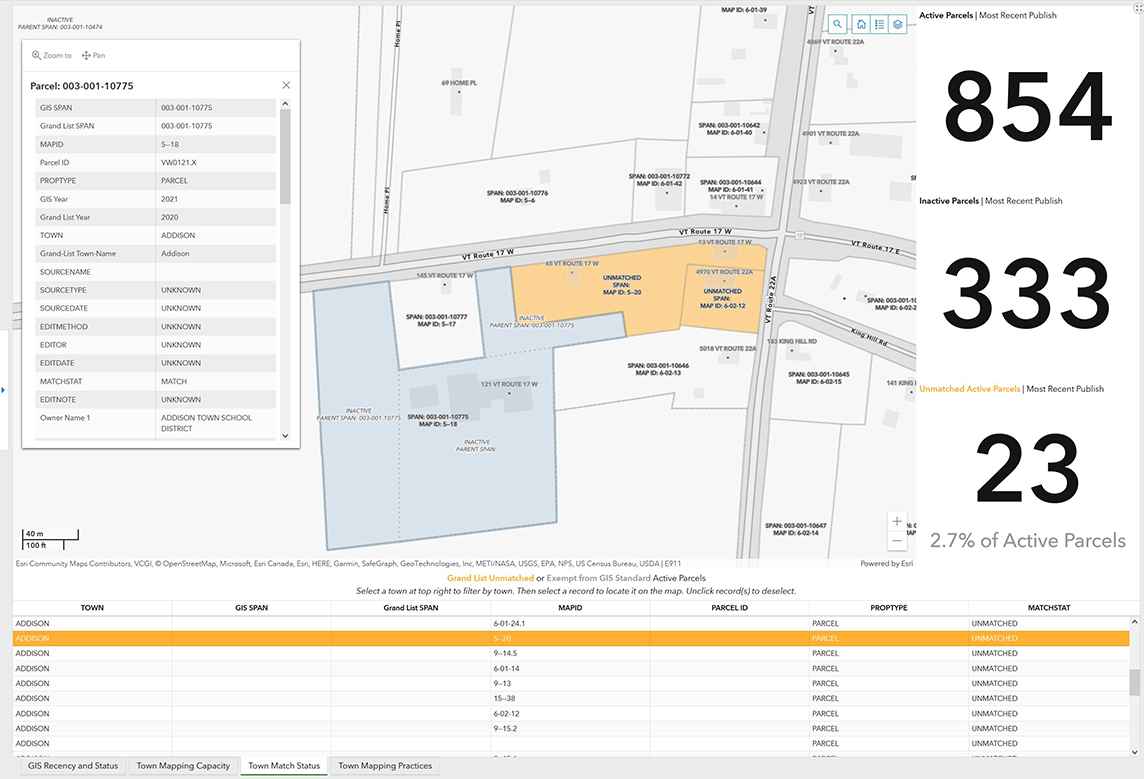Screen dimensions: 1144x779
Task: Click popup attribute list scroll-down arrow
Action: click(x=285, y=435)
